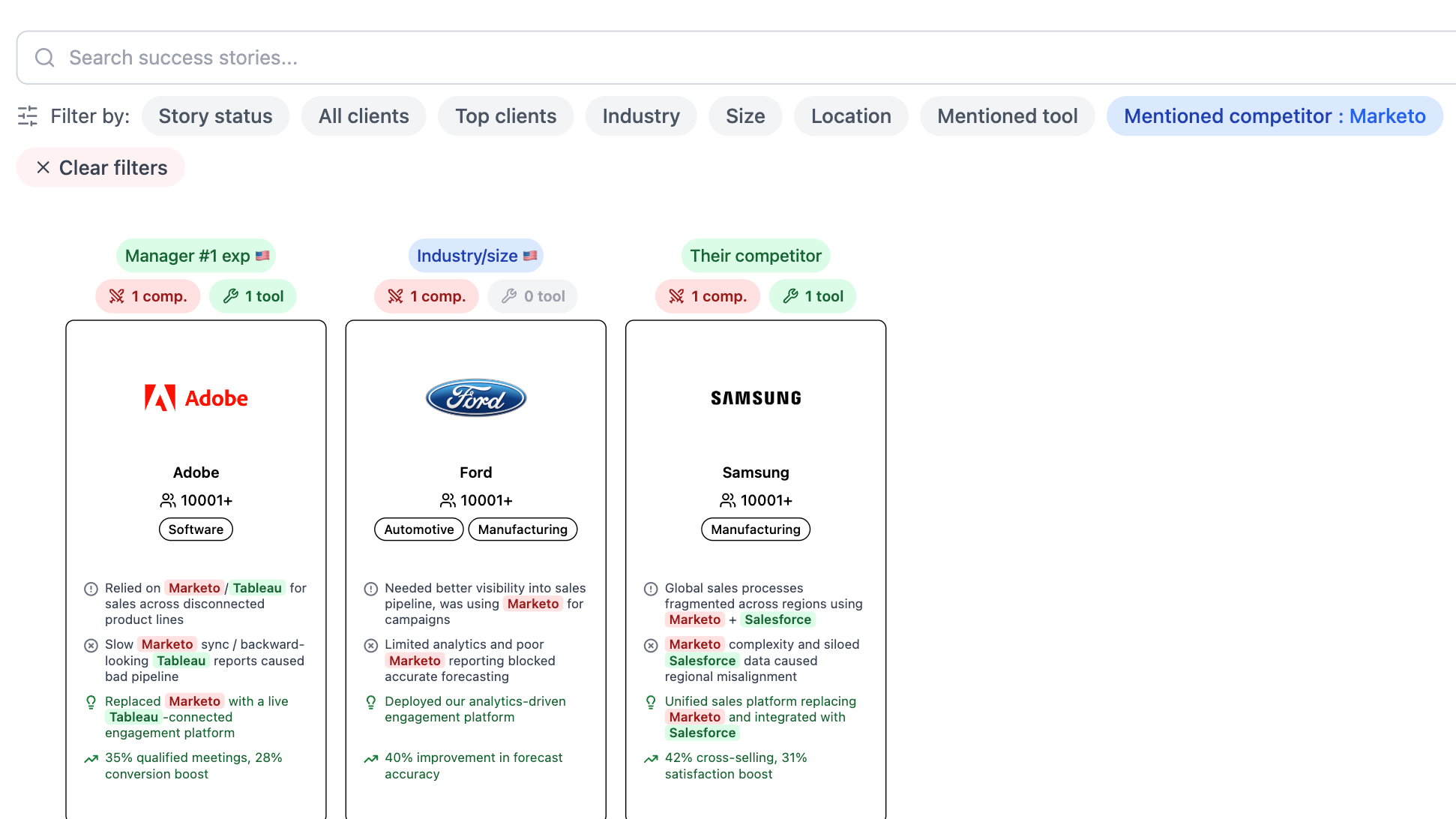Click the Software industry tag on Adobe
This screenshot has width=1456, height=819.
[x=196, y=529]
